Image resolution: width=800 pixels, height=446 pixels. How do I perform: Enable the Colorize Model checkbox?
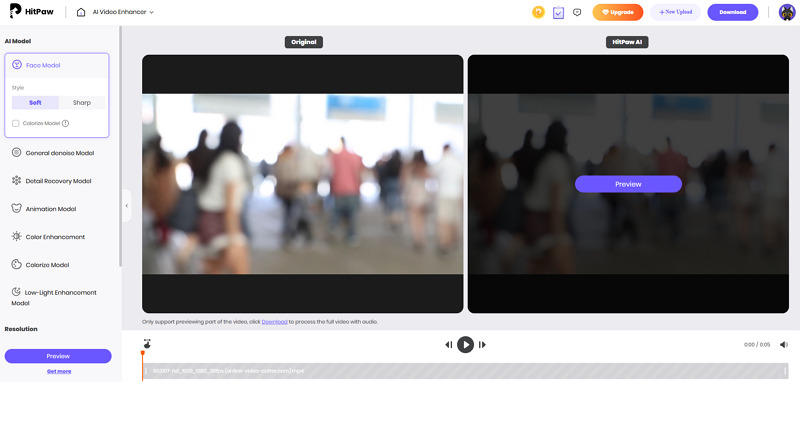(x=16, y=123)
